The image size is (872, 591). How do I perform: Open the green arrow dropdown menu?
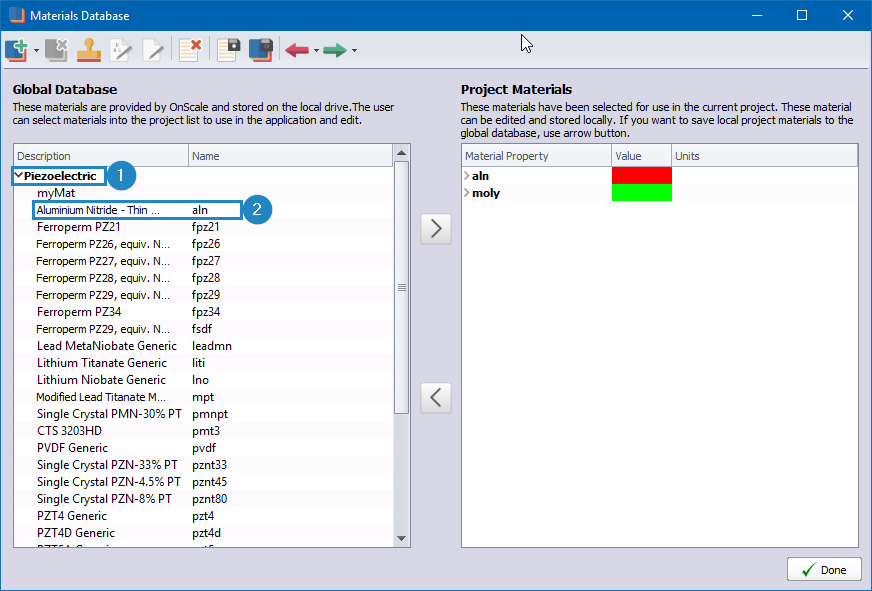coord(354,51)
